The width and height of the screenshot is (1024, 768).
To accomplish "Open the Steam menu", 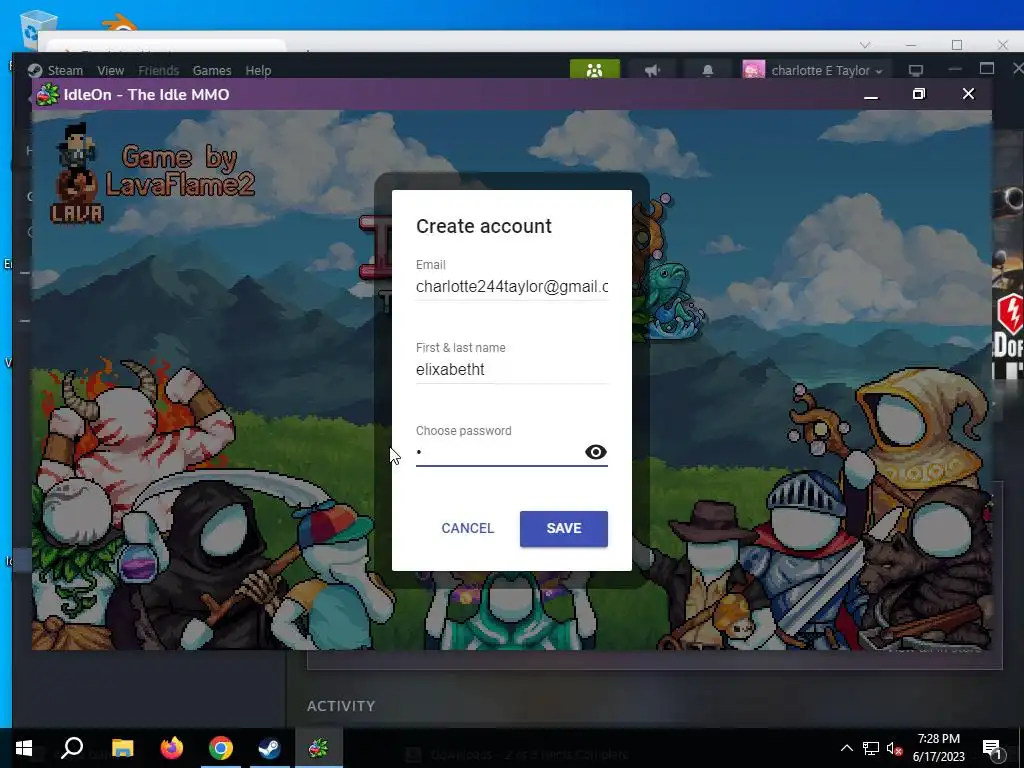I will click(65, 71).
